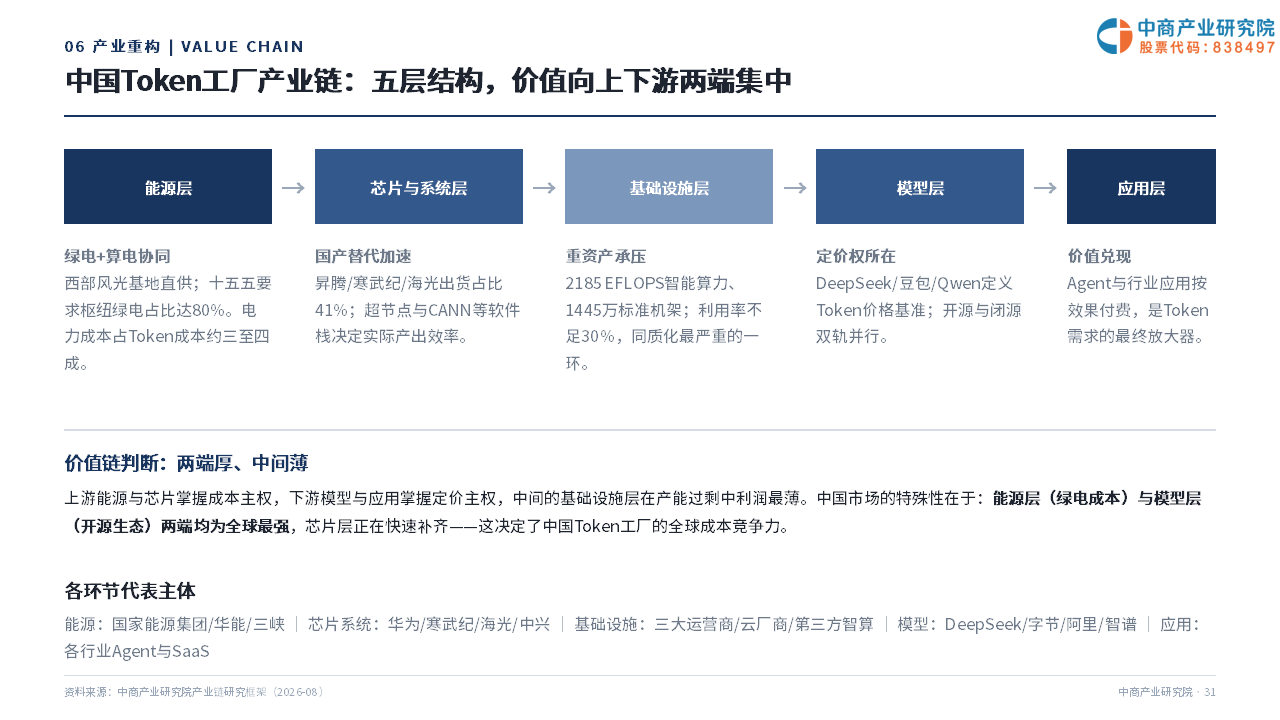
Task: Click the paragraph starting 昇腾/寒武纪/海光出货占比
Action: pos(418,310)
